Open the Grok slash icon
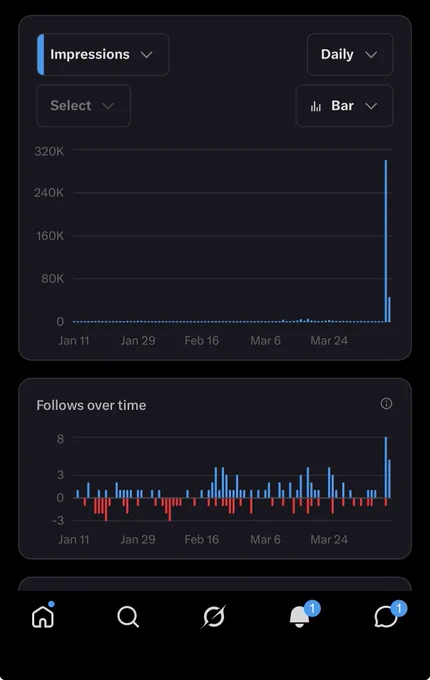 pyautogui.click(x=214, y=616)
